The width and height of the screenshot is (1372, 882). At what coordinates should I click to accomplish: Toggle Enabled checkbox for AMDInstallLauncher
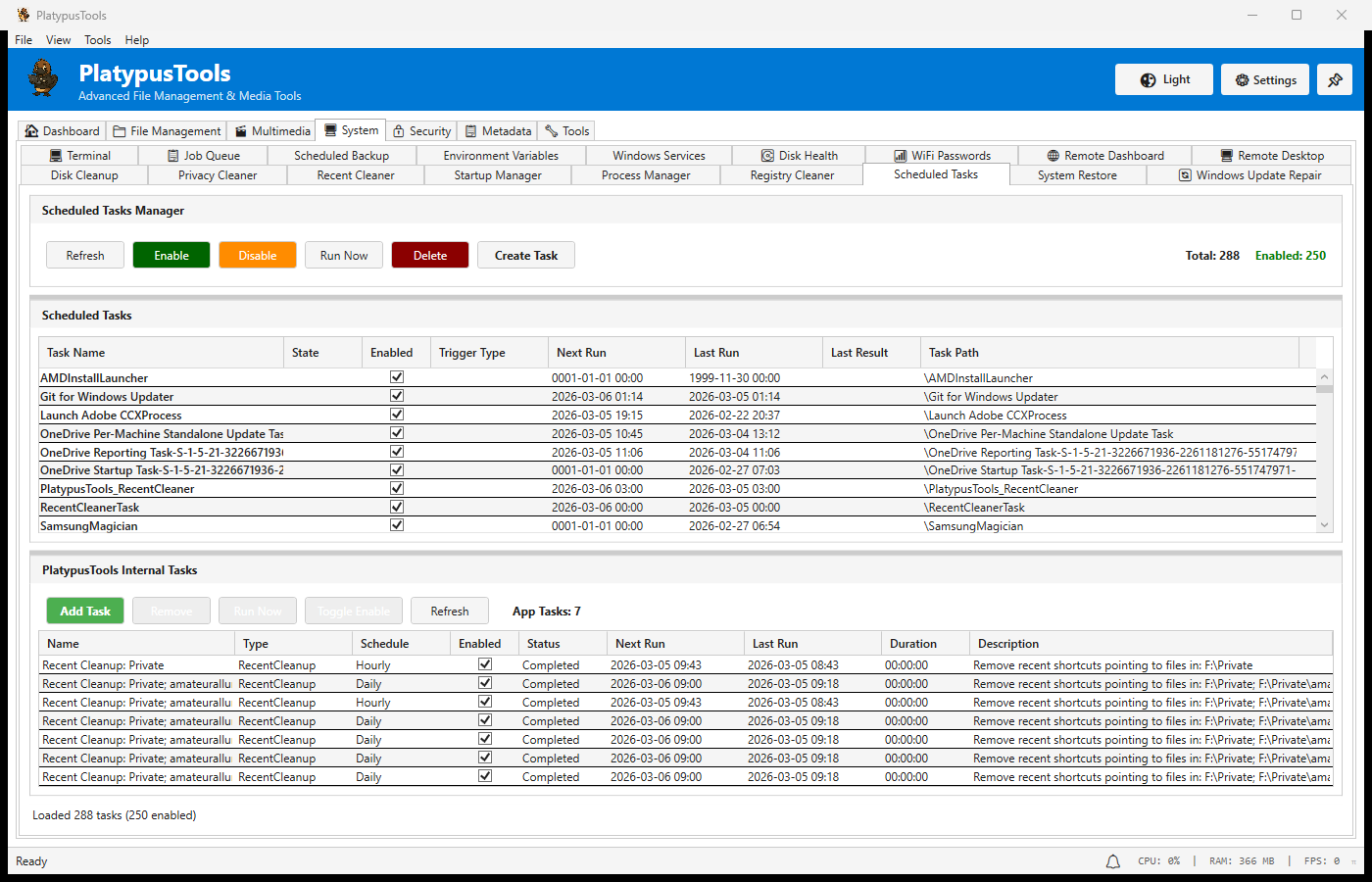(397, 377)
